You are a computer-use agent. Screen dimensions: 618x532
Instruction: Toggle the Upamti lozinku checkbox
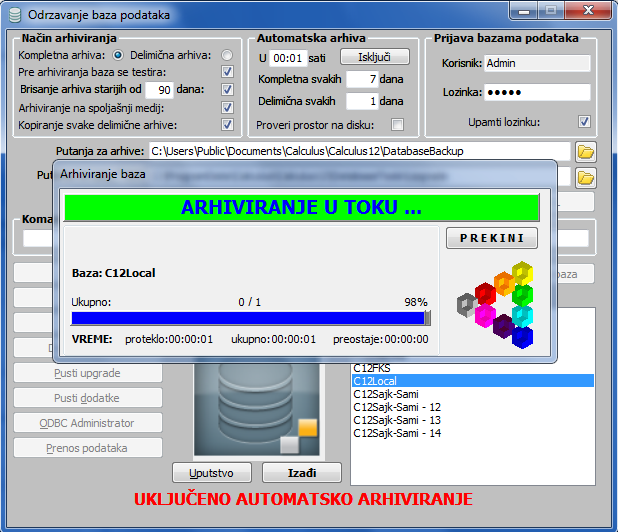(x=584, y=121)
